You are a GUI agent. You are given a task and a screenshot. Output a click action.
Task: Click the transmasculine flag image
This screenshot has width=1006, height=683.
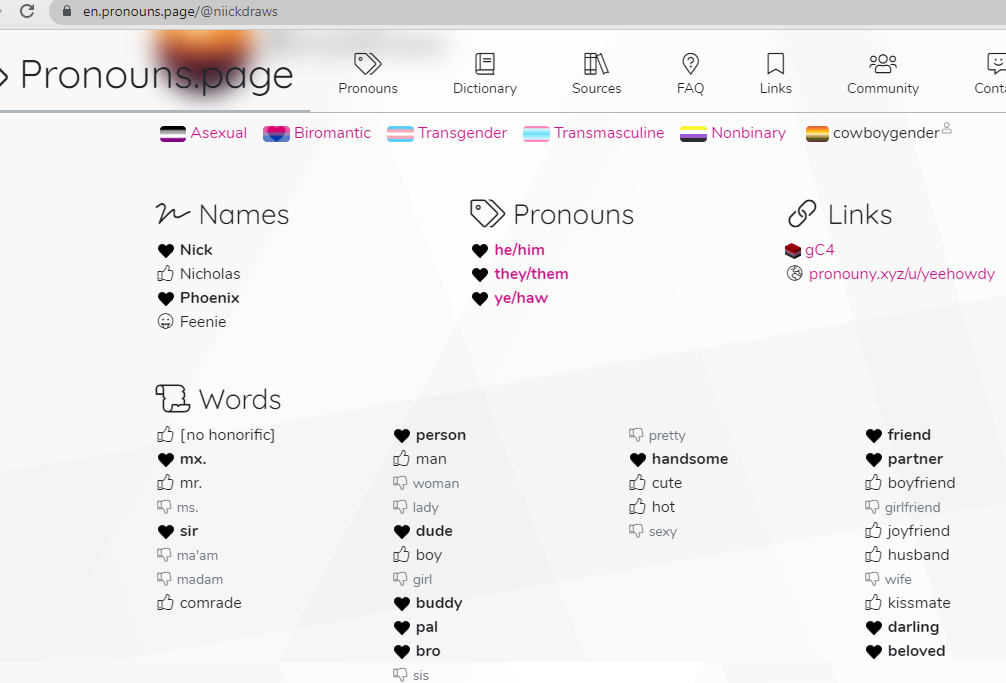[536, 133]
